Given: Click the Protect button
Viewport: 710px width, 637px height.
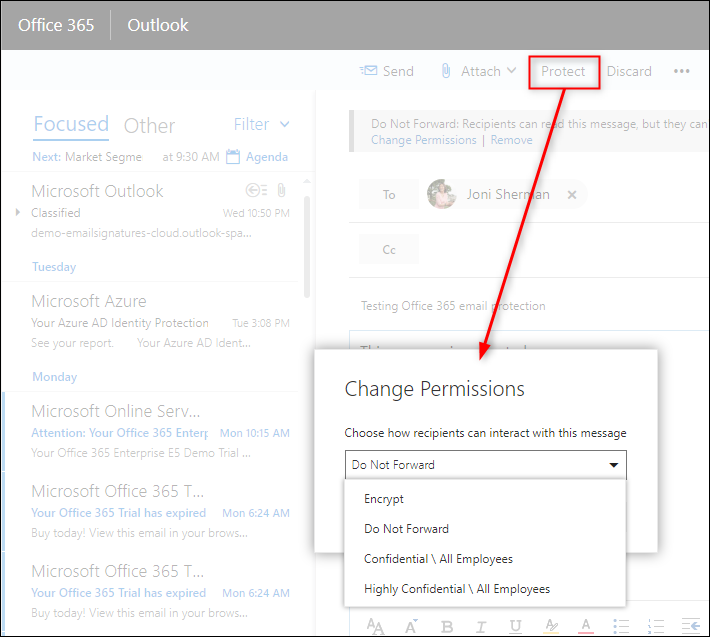Looking at the screenshot, I should tap(563, 71).
